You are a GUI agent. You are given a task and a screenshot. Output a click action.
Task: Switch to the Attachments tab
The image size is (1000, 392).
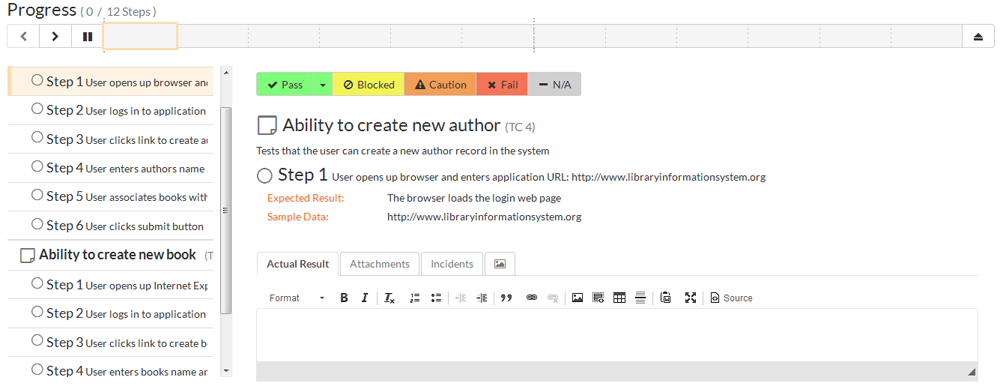click(379, 264)
